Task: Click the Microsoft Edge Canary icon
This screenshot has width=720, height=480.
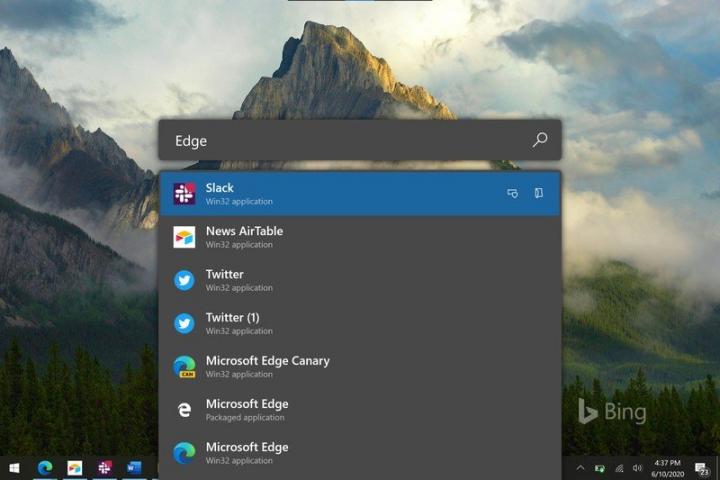Action: 184,367
